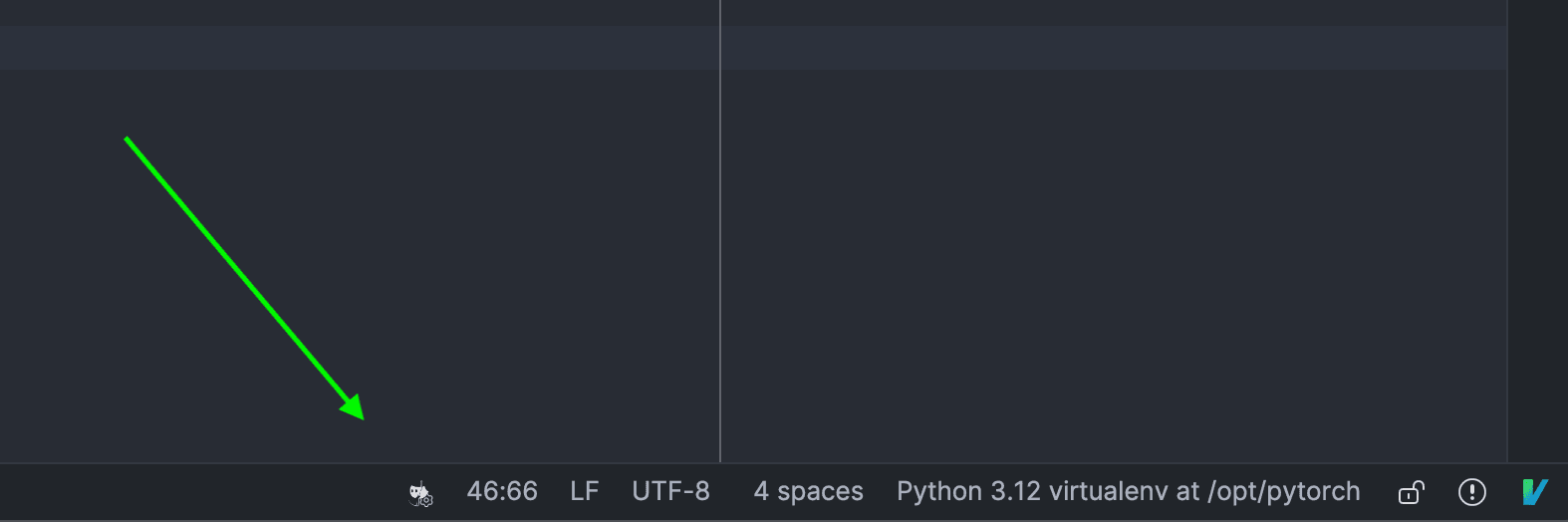
Task: Click the vertical editor split divider
Action: (720, 231)
